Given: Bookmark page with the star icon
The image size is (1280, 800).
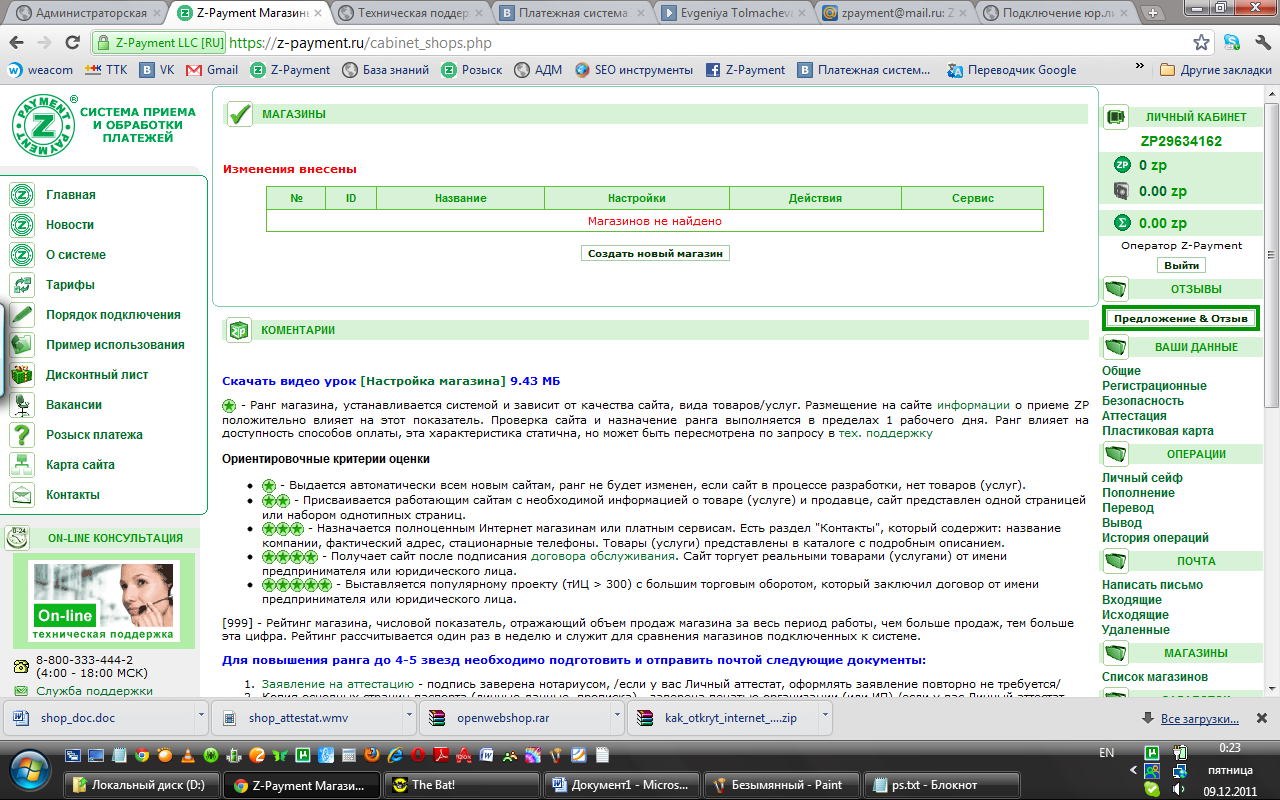Looking at the screenshot, I should click(x=1202, y=43).
